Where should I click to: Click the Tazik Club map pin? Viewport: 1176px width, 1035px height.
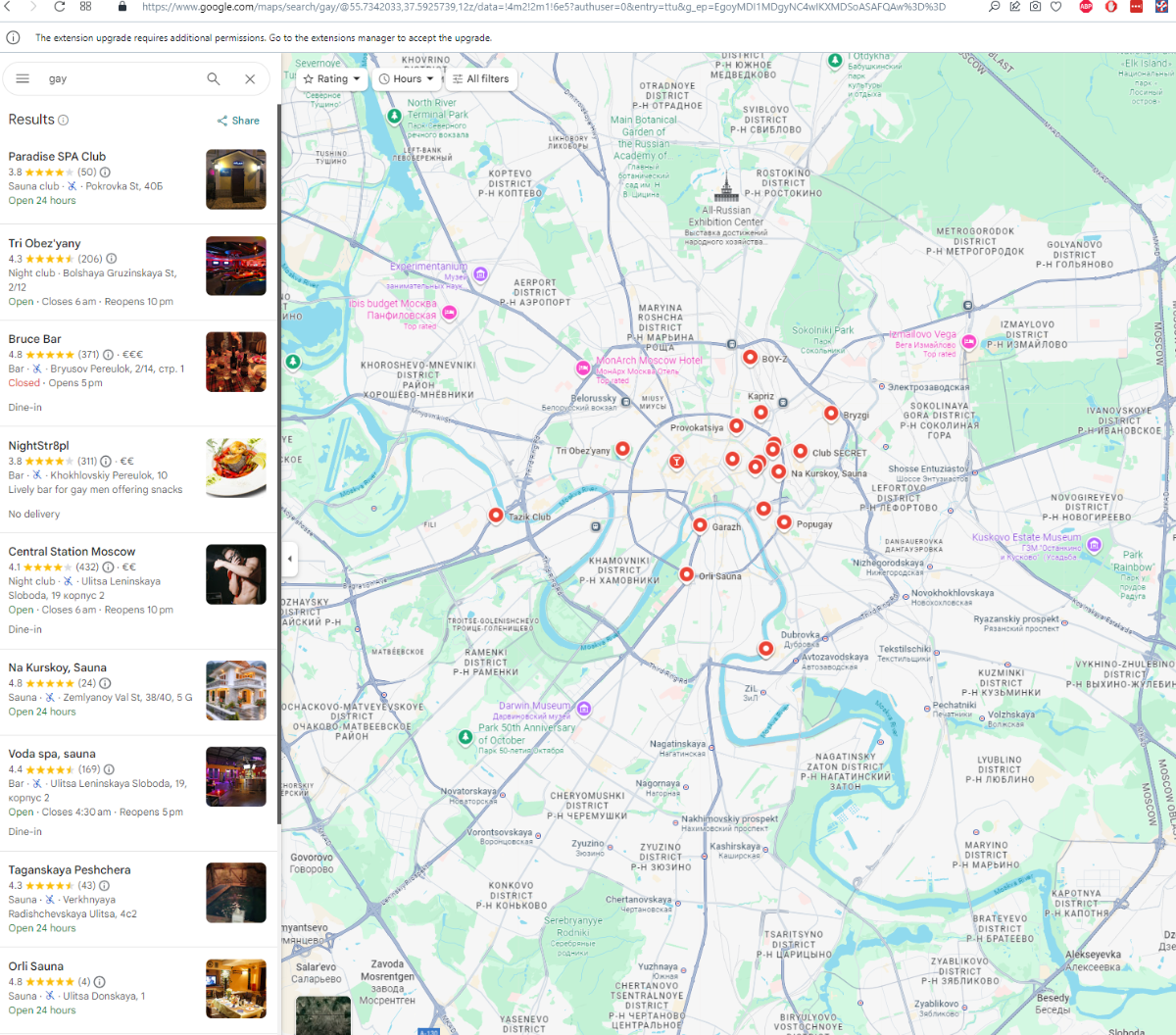(x=496, y=516)
